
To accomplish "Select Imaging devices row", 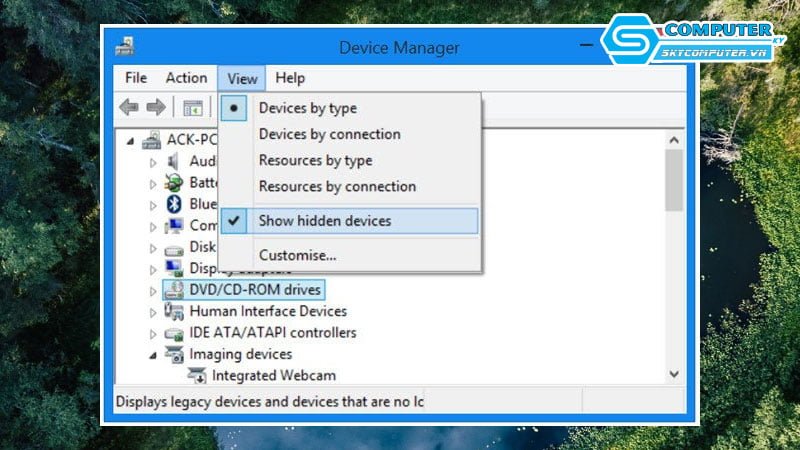I will 240,354.
